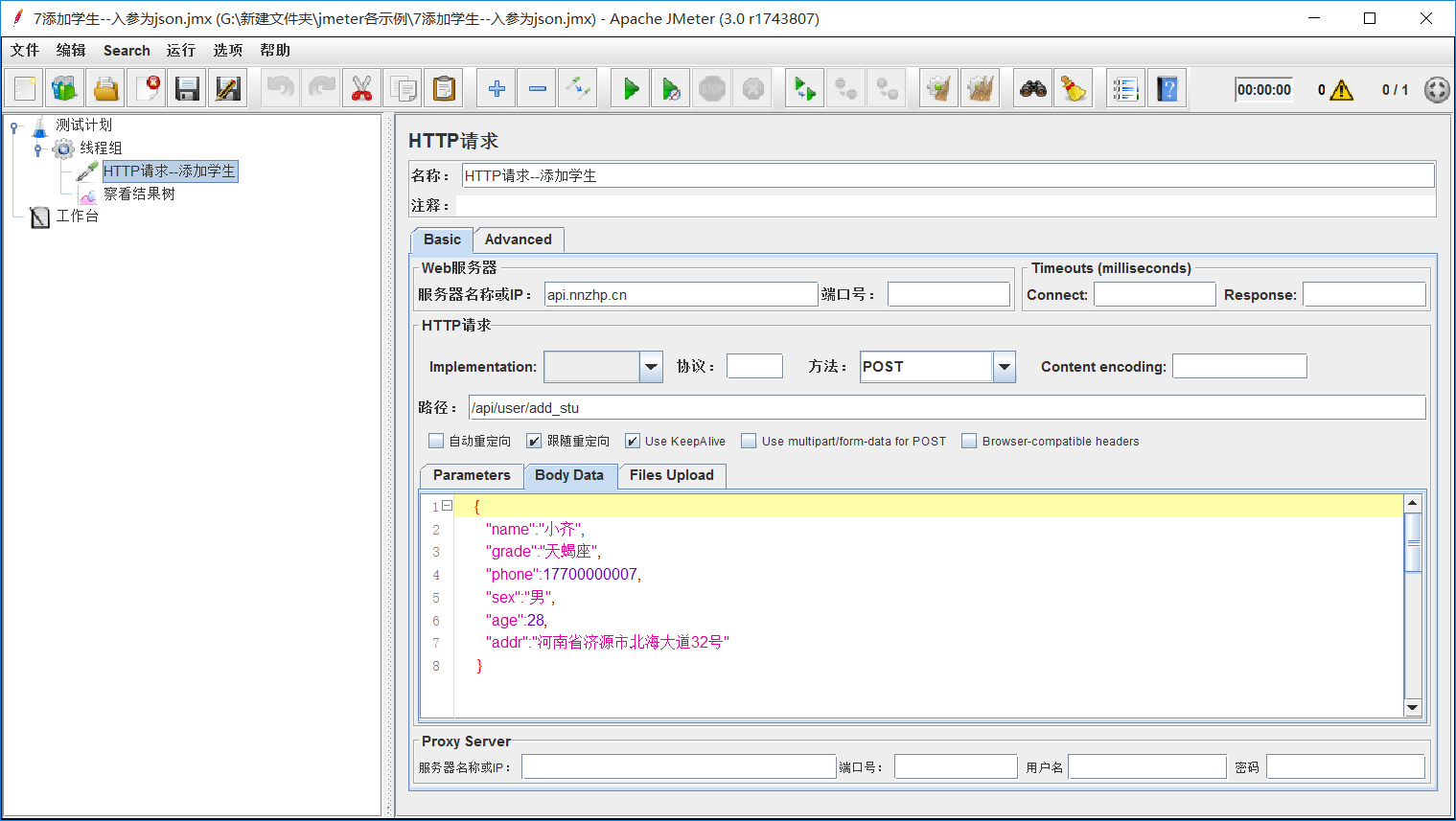Click the 协议 protocol field

(x=754, y=366)
